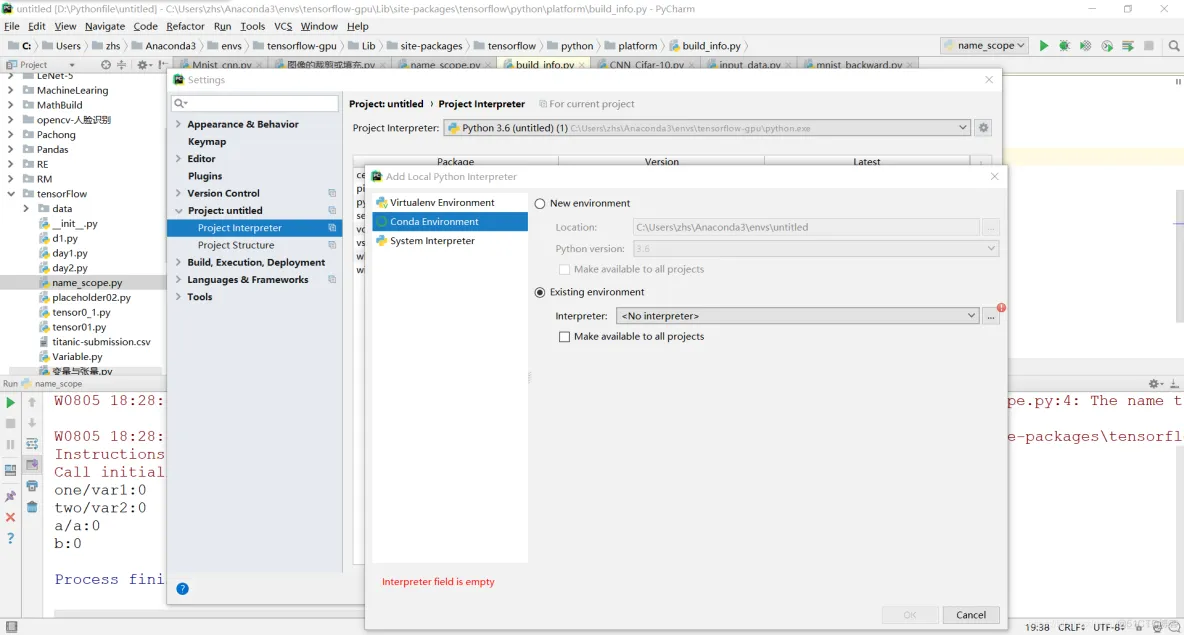Expand Build, Execution, Deployment section
1184x635 pixels.
tap(179, 262)
